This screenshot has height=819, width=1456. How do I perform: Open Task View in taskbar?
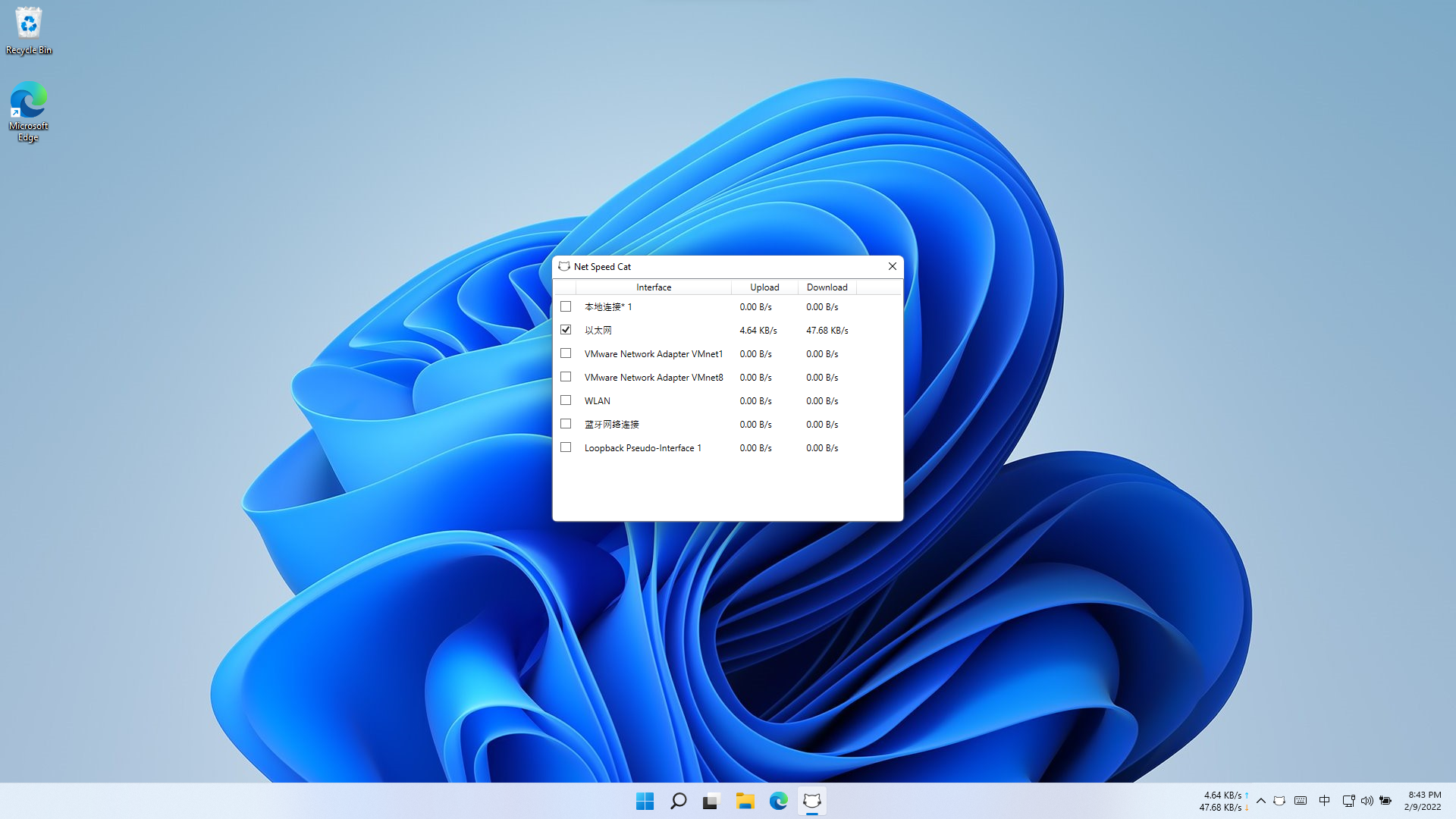(x=711, y=801)
